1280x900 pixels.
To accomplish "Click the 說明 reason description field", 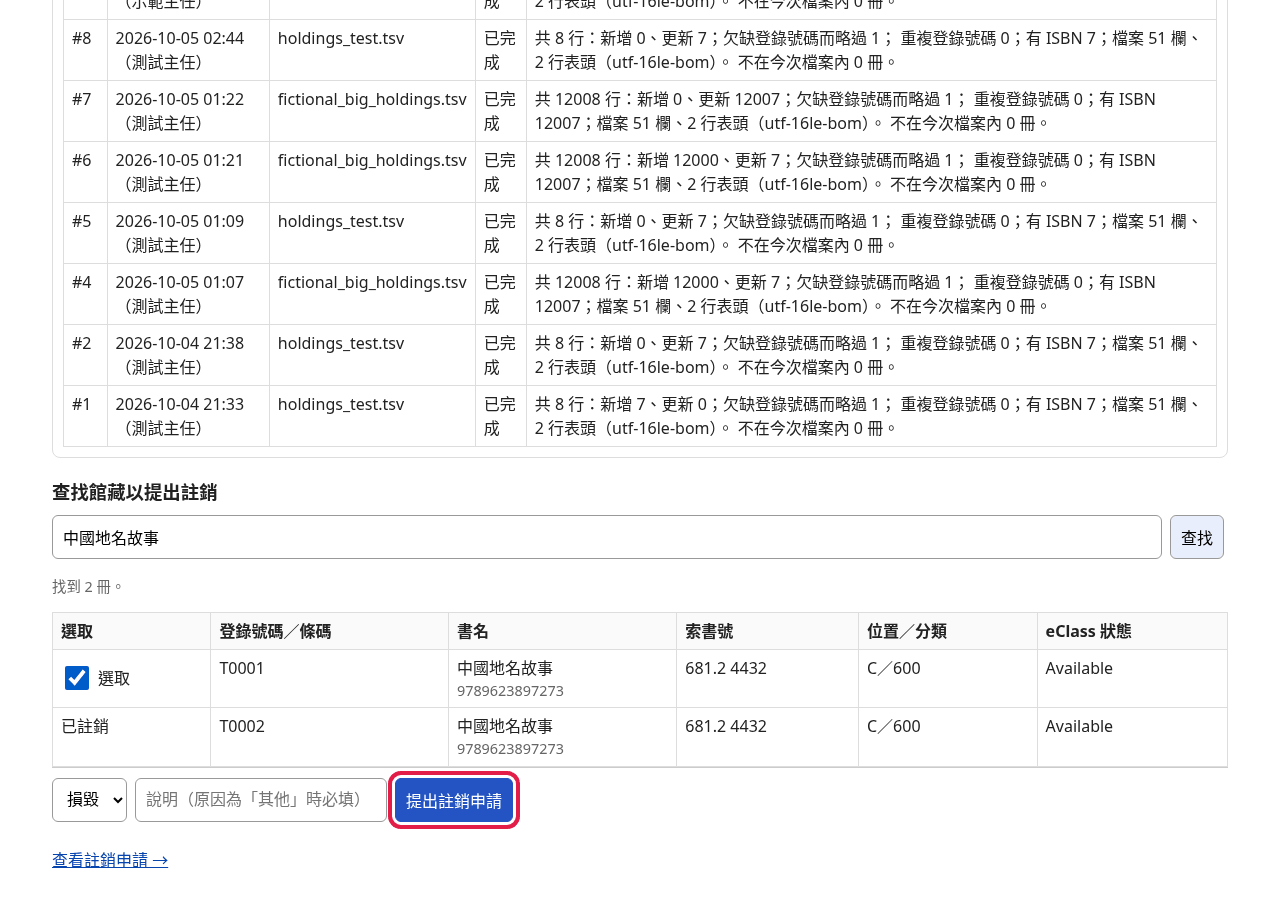I will [261, 800].
